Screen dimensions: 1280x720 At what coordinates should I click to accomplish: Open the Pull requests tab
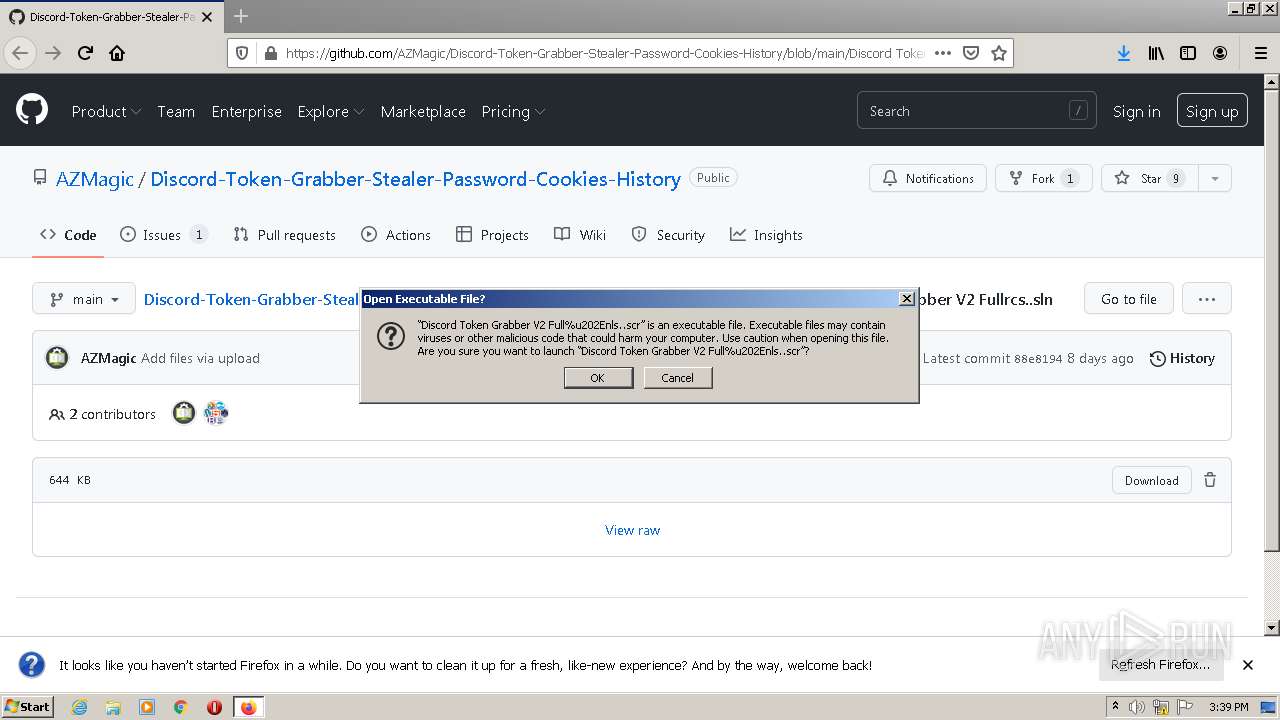point(284,235)
